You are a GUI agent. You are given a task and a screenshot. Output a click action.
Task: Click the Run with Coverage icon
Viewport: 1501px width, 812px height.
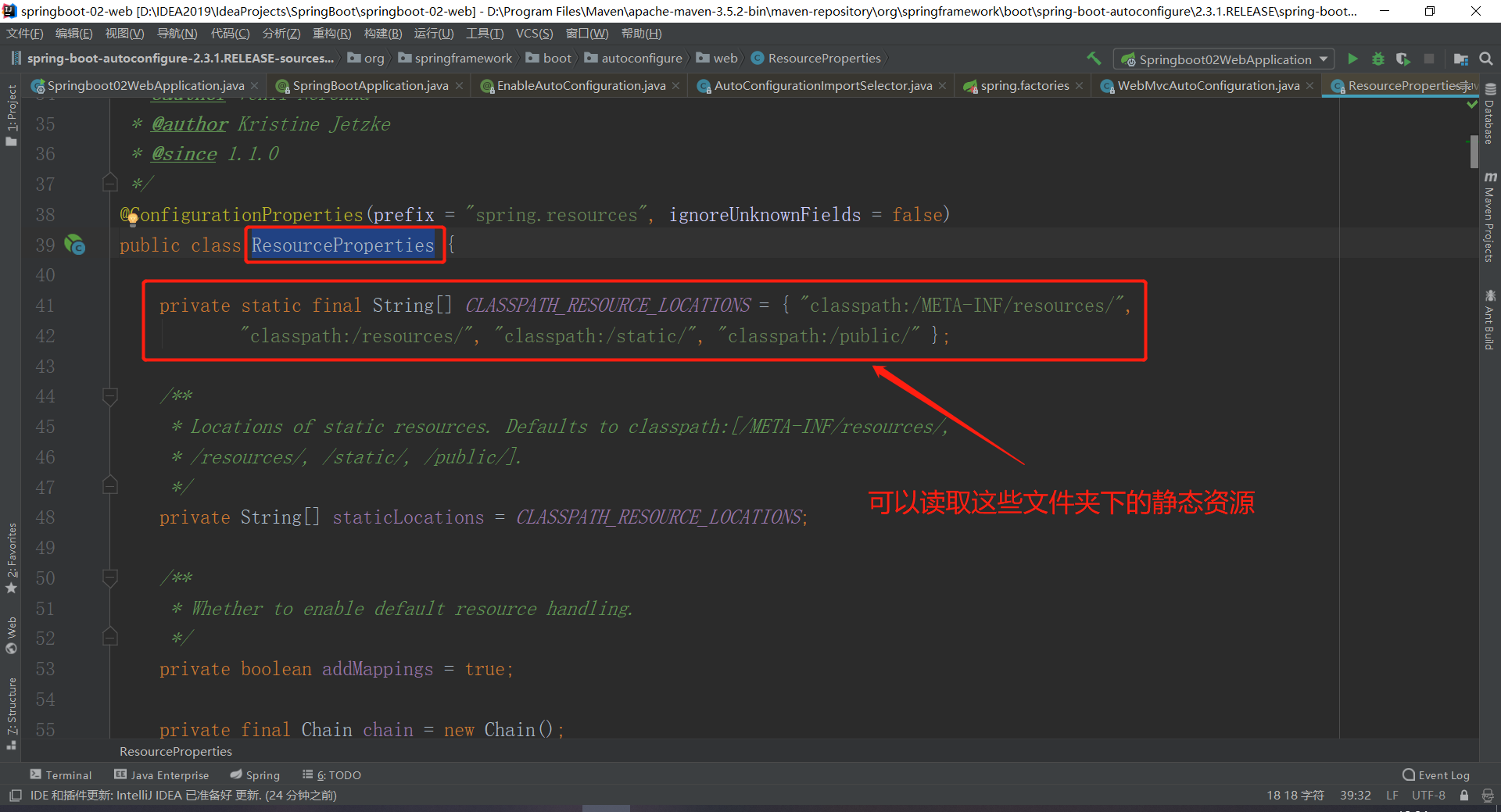tap(1403, 59)
